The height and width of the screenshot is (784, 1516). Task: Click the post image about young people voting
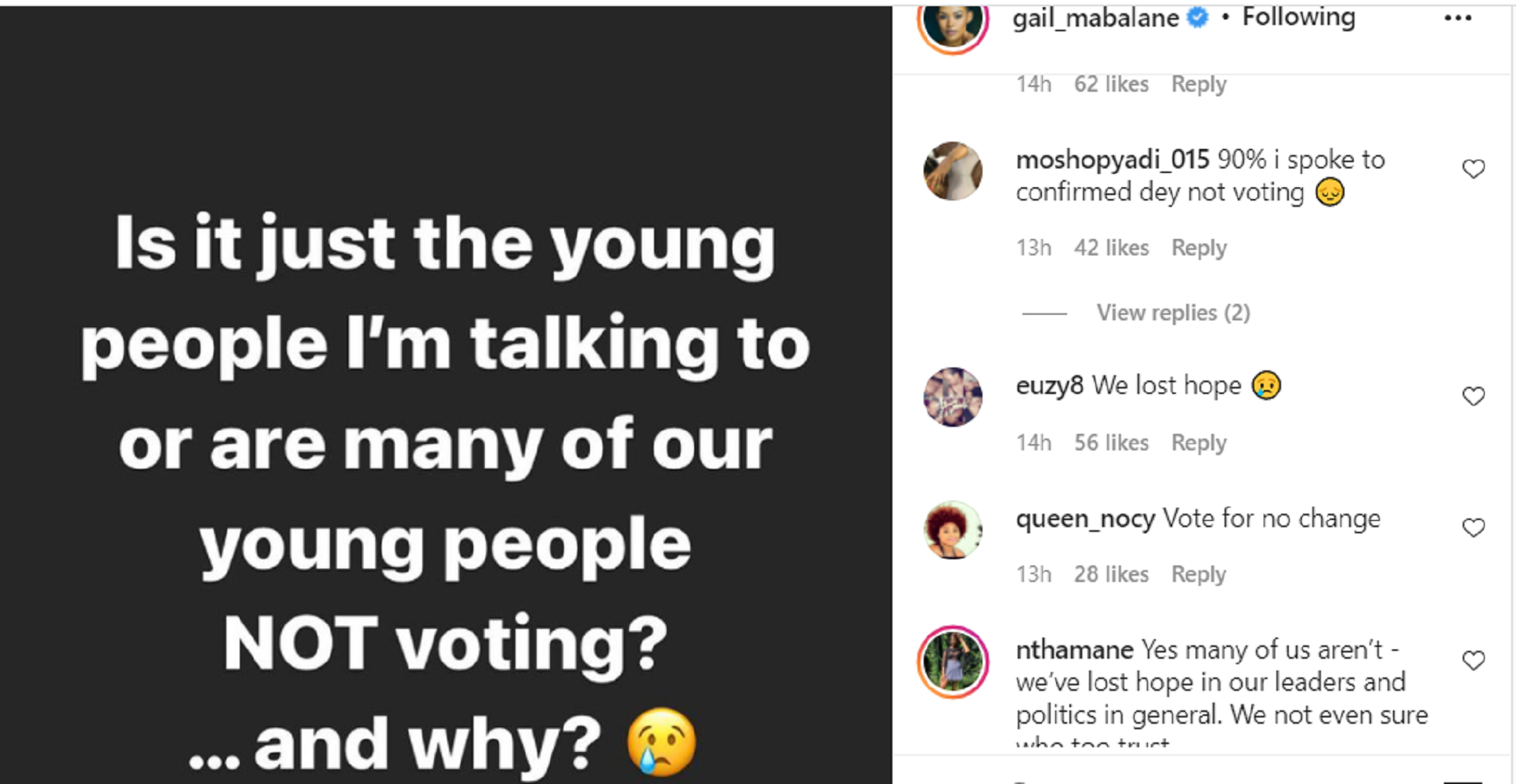[445, 392]
